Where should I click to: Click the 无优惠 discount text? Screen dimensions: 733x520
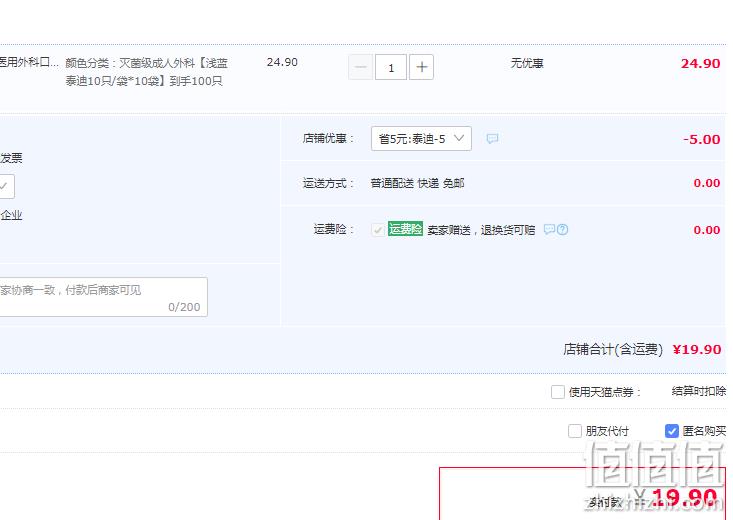527,63
